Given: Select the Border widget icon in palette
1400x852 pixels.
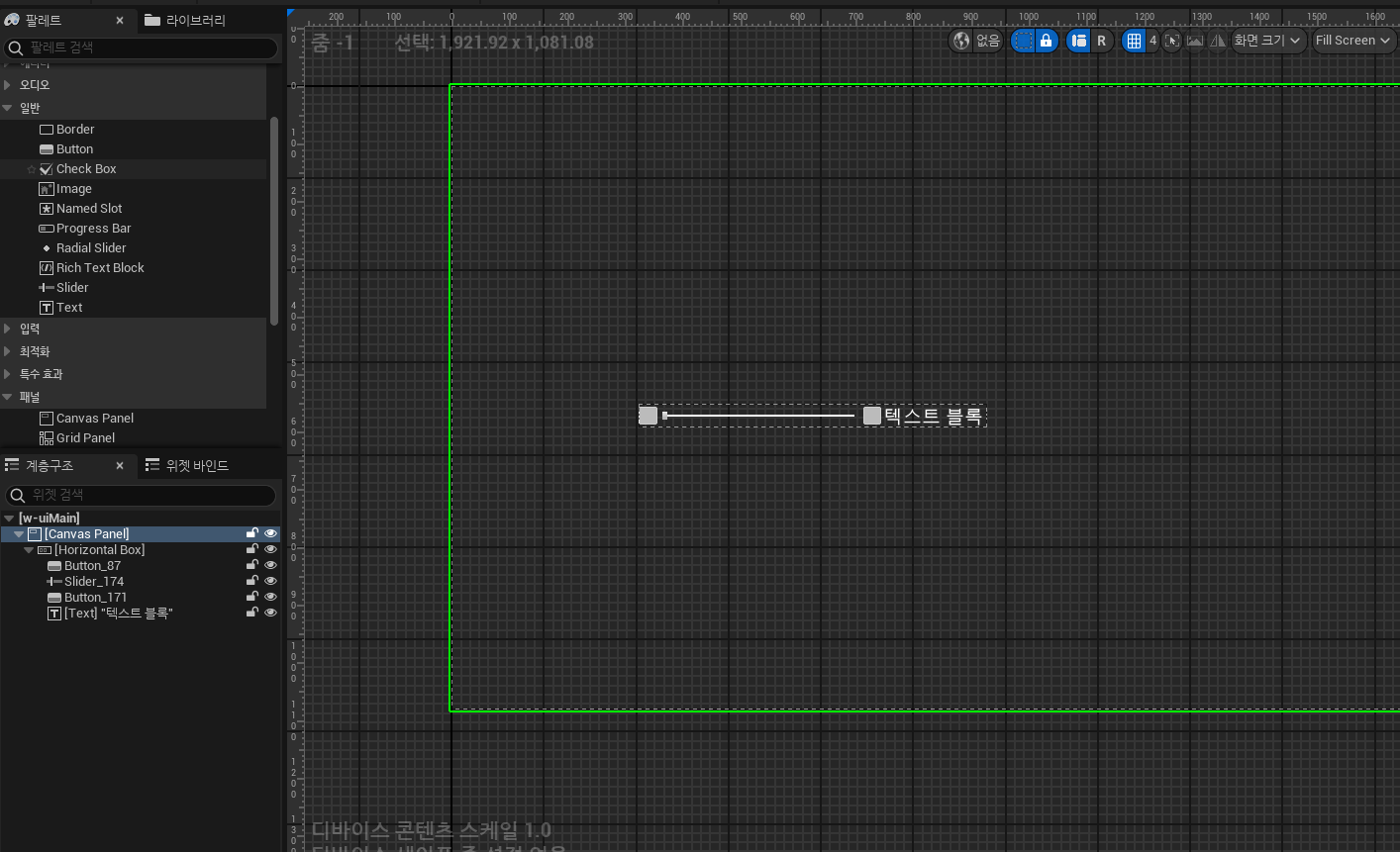Looking at the screenshot, I should (46, 130).
